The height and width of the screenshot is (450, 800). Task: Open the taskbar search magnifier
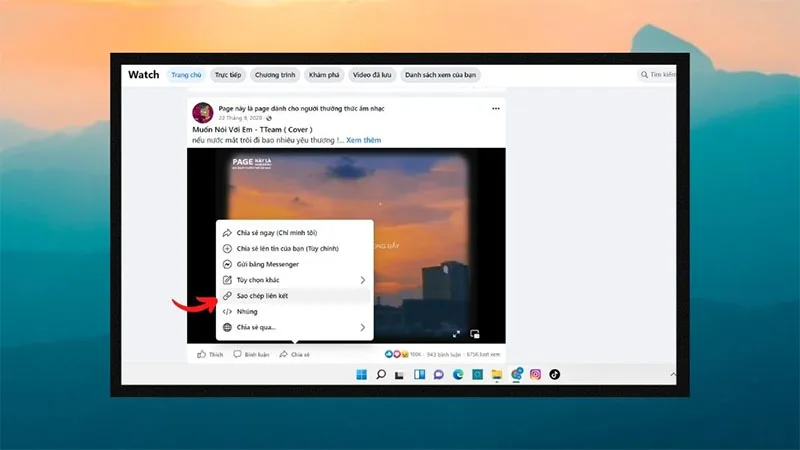(x=381, y=374)
